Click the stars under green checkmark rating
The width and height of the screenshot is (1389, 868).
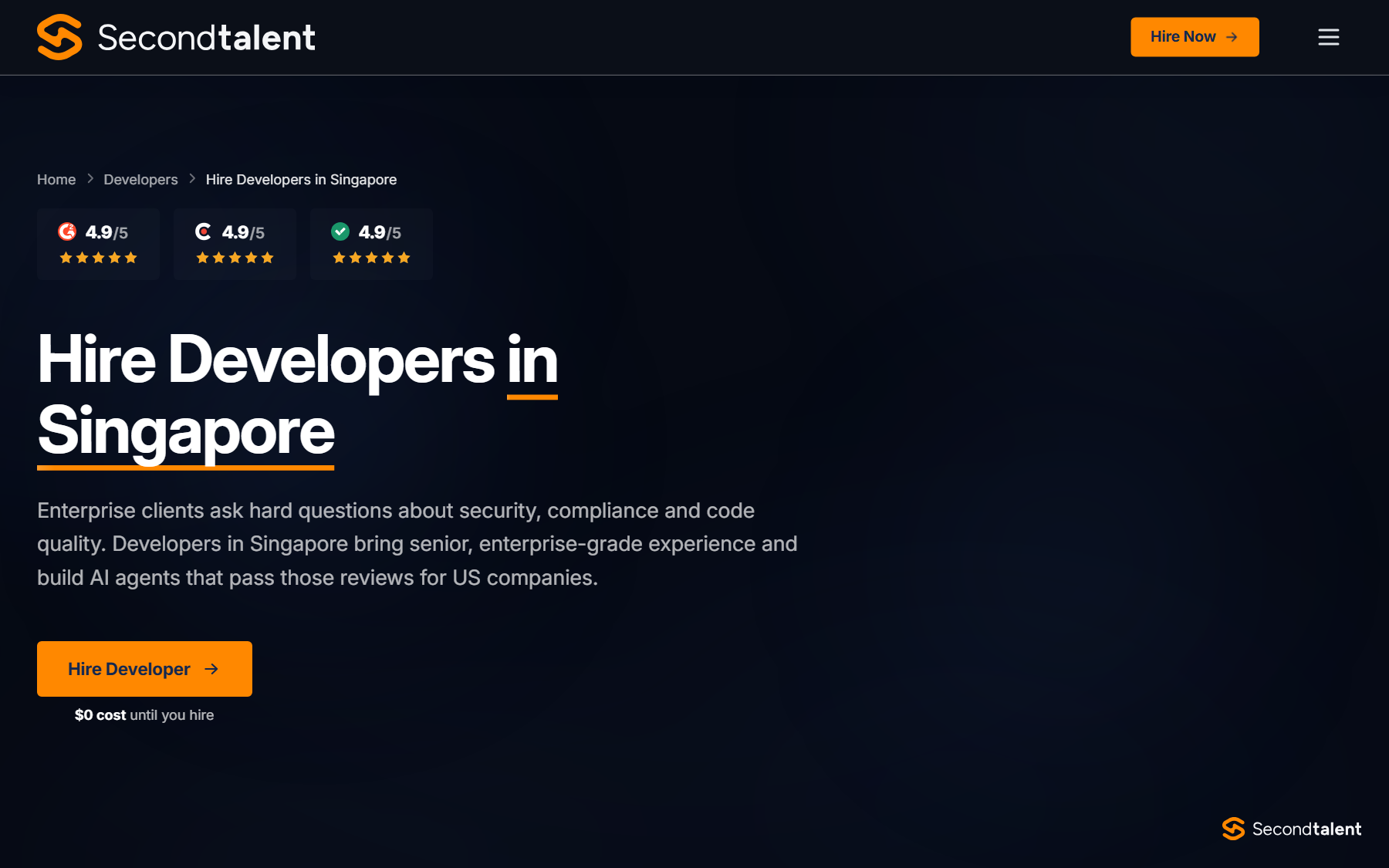click(x=371, y=258)
